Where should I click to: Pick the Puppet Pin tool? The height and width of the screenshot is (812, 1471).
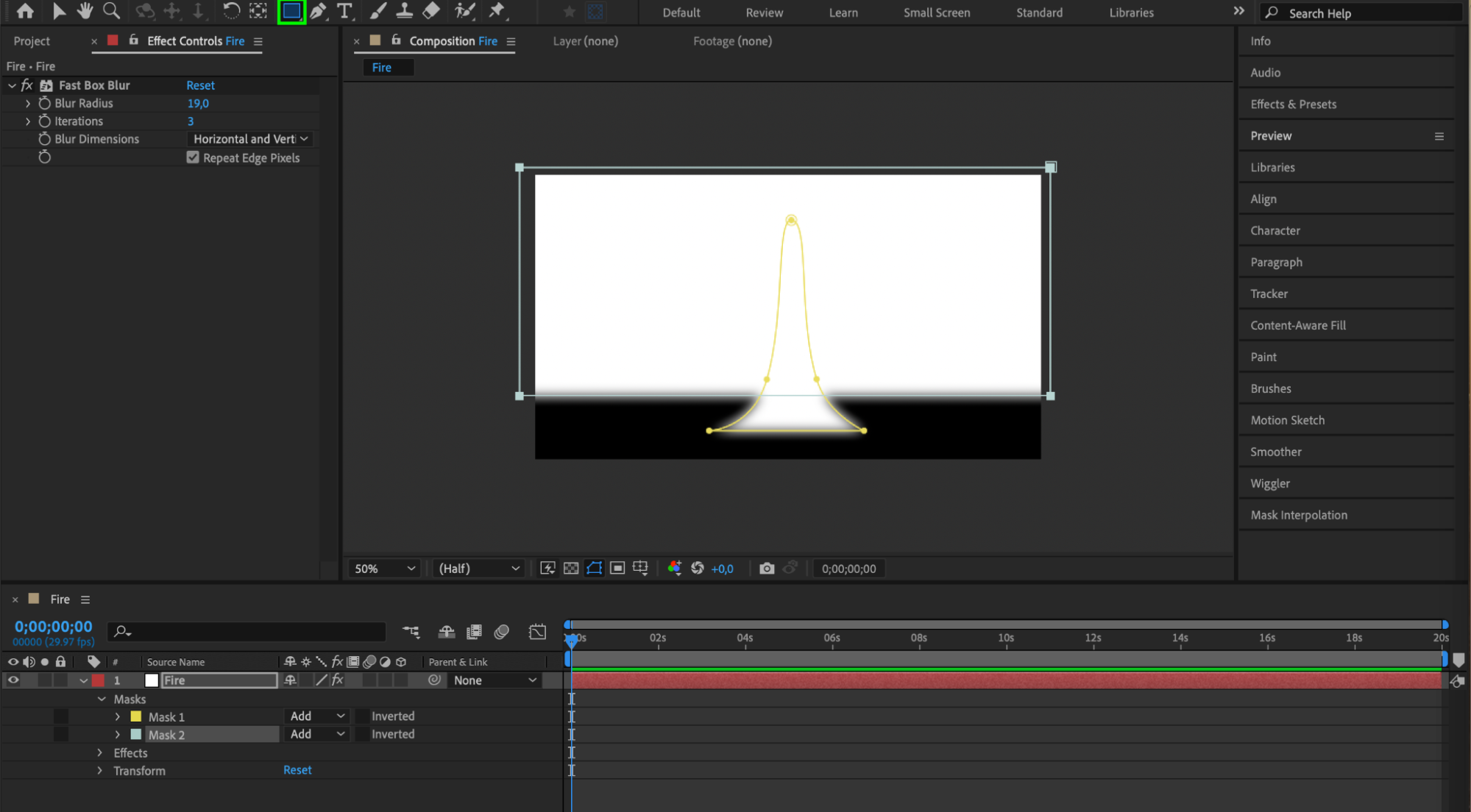point(497,11)
